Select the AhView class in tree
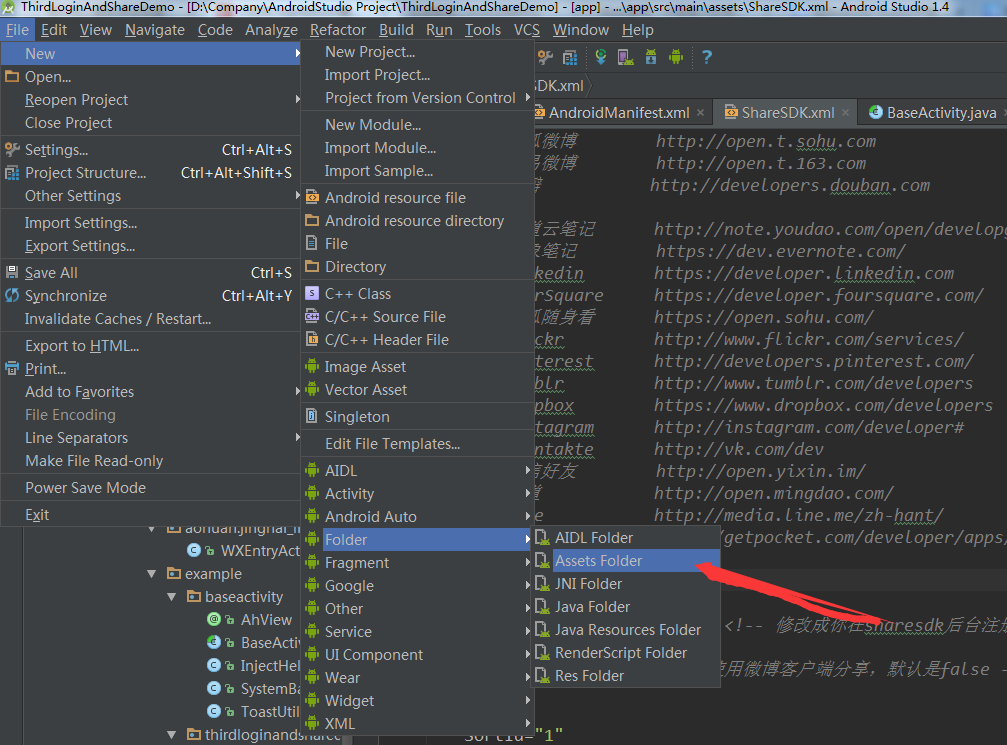The height and width of the screenshot is (745, 1007). (266, 620)
